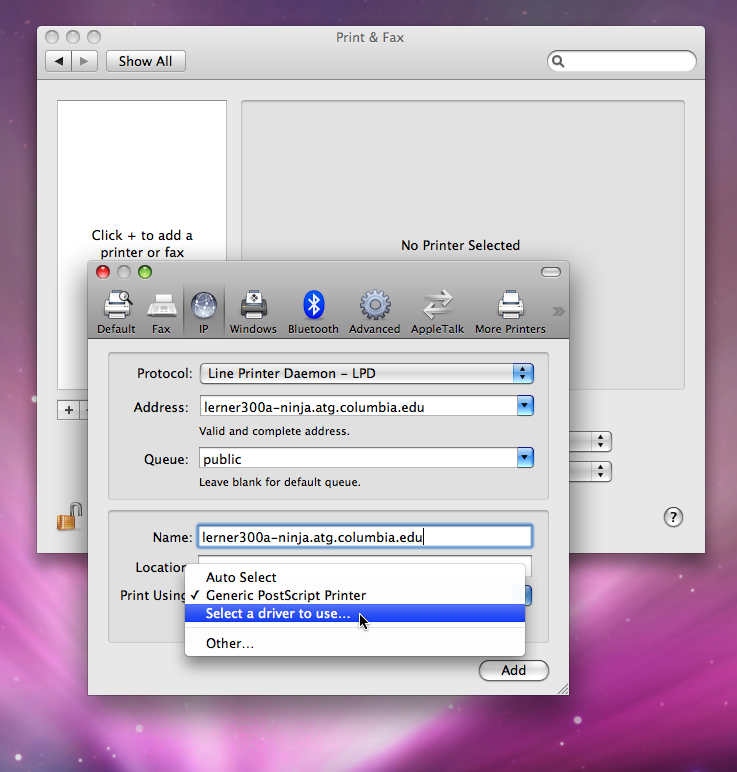This screenshot has height=772, width=737.
Task: Click the printer Name text field
Action: click(365, 537)
